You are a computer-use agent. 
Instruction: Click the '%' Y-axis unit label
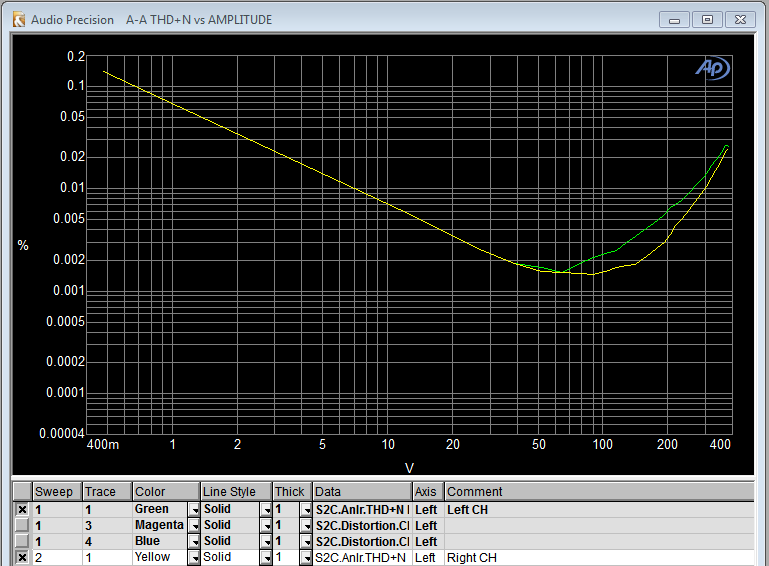coord(23,245)
